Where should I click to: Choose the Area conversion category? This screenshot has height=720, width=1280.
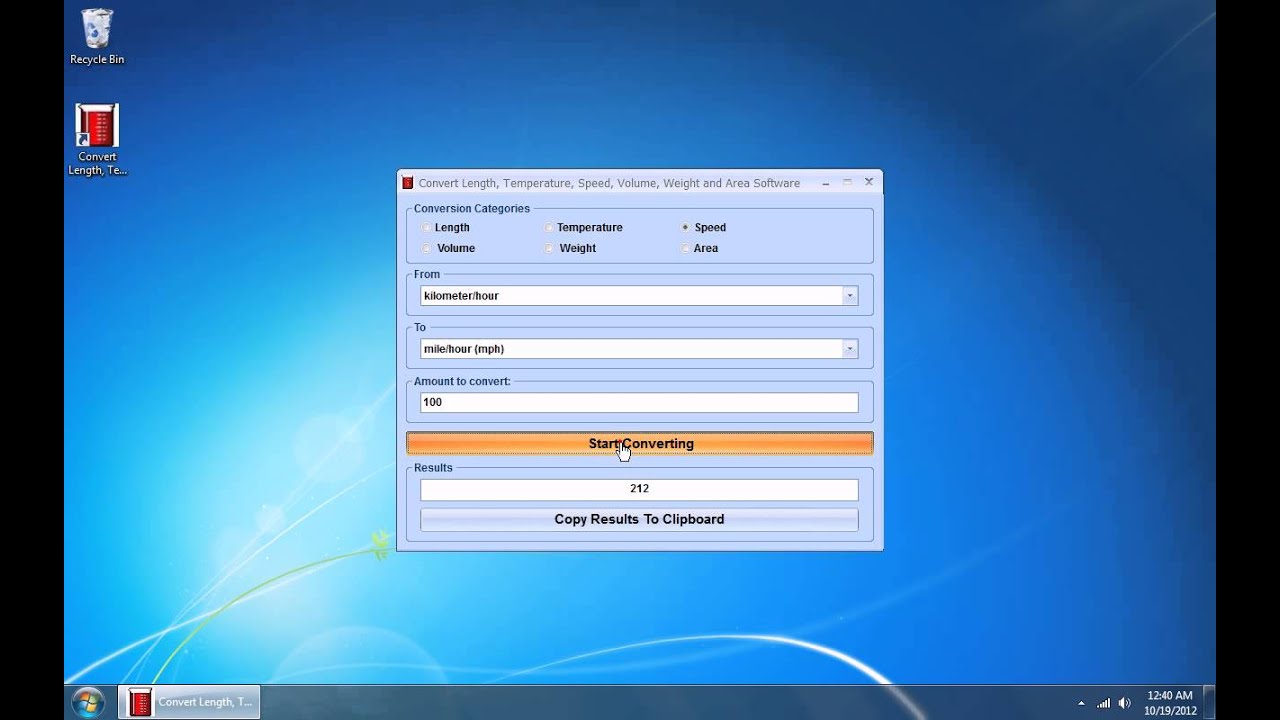tap(686, 248)
